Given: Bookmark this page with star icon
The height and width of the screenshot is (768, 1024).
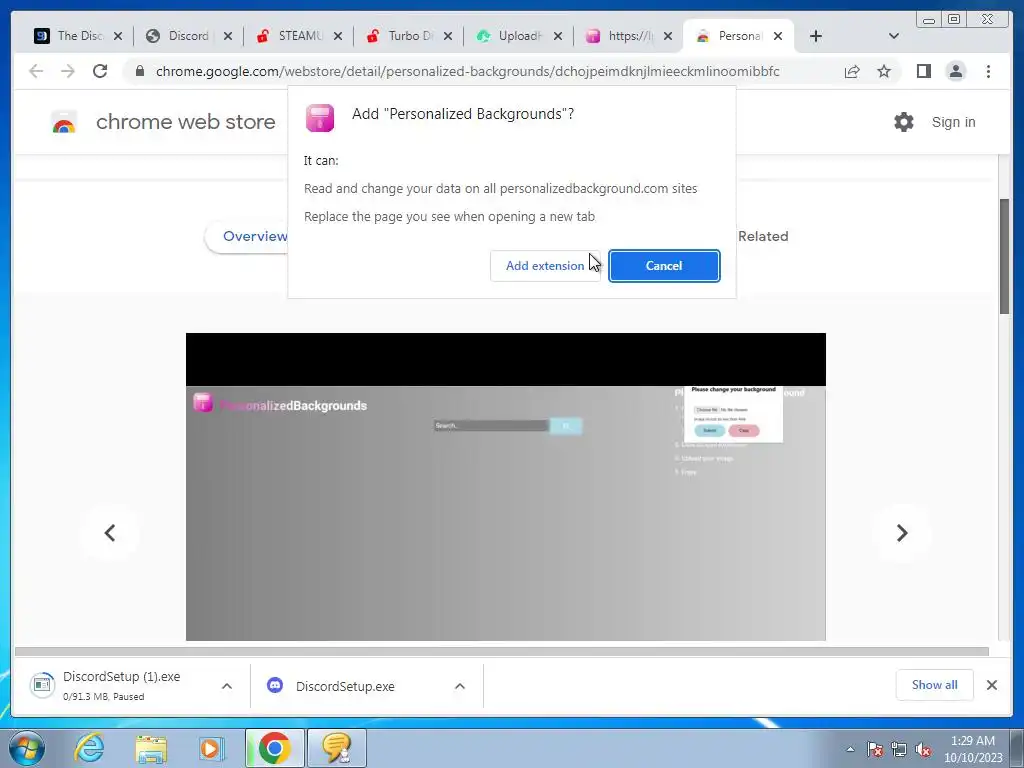Looking at the screenshot, I should [884, 71].
